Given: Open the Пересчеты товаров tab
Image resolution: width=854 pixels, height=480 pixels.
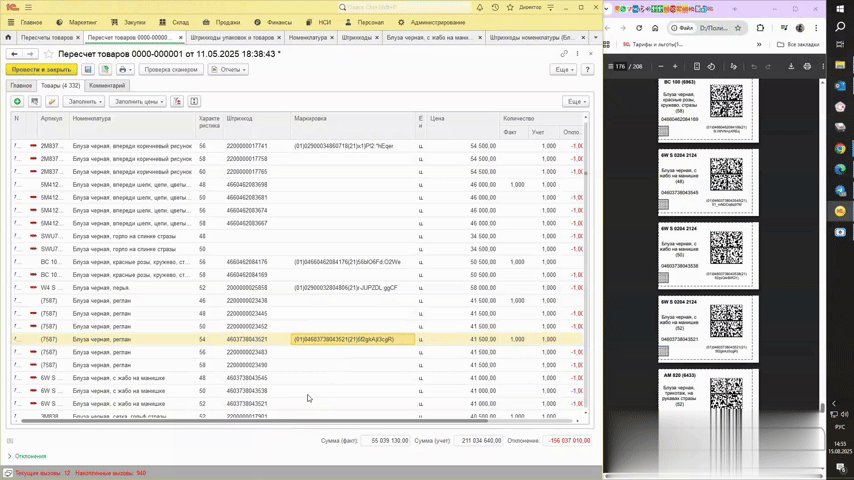Looking at the screenshot, I should click(47, 38).
